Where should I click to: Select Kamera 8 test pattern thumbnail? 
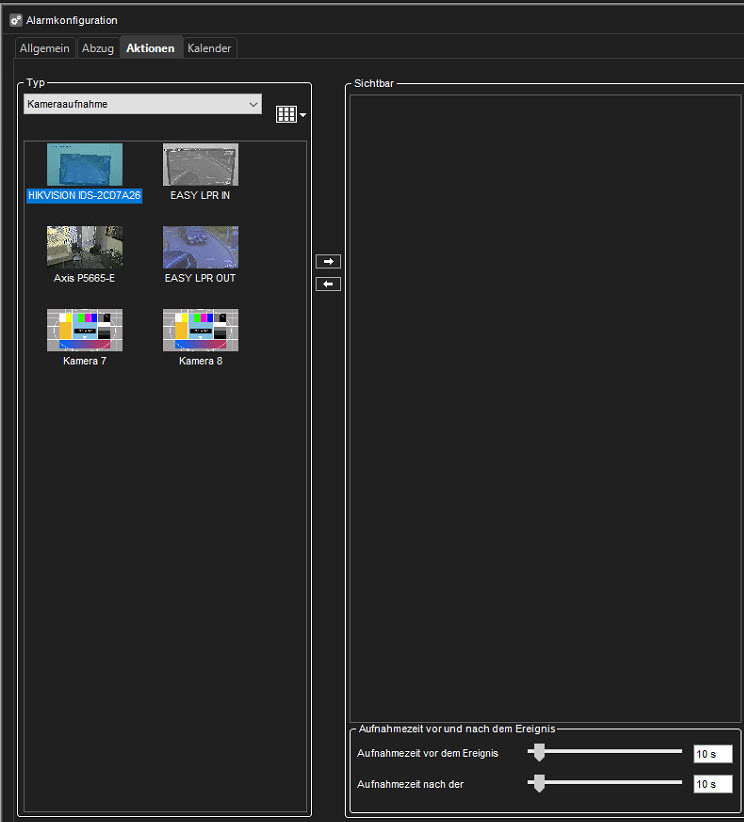coord(201,330)
